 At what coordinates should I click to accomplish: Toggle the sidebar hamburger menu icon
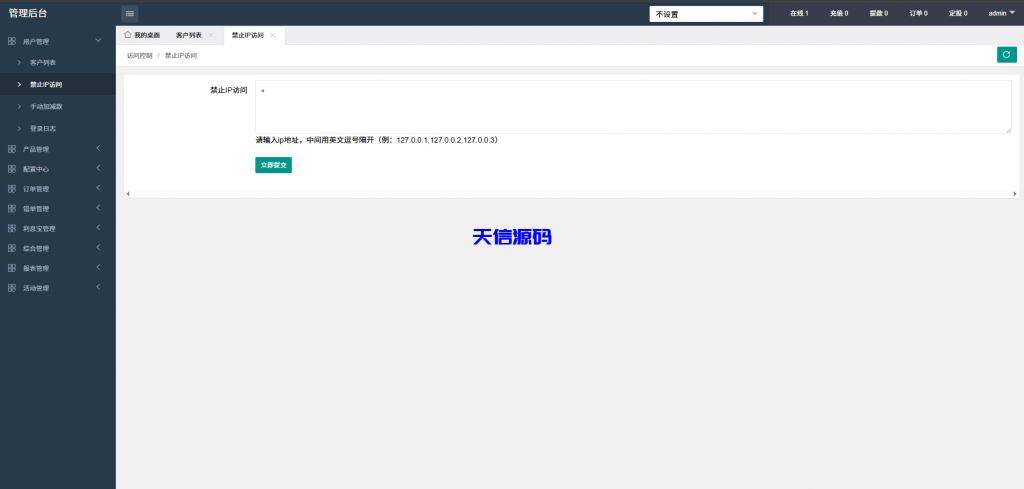[x=130, y=13]
